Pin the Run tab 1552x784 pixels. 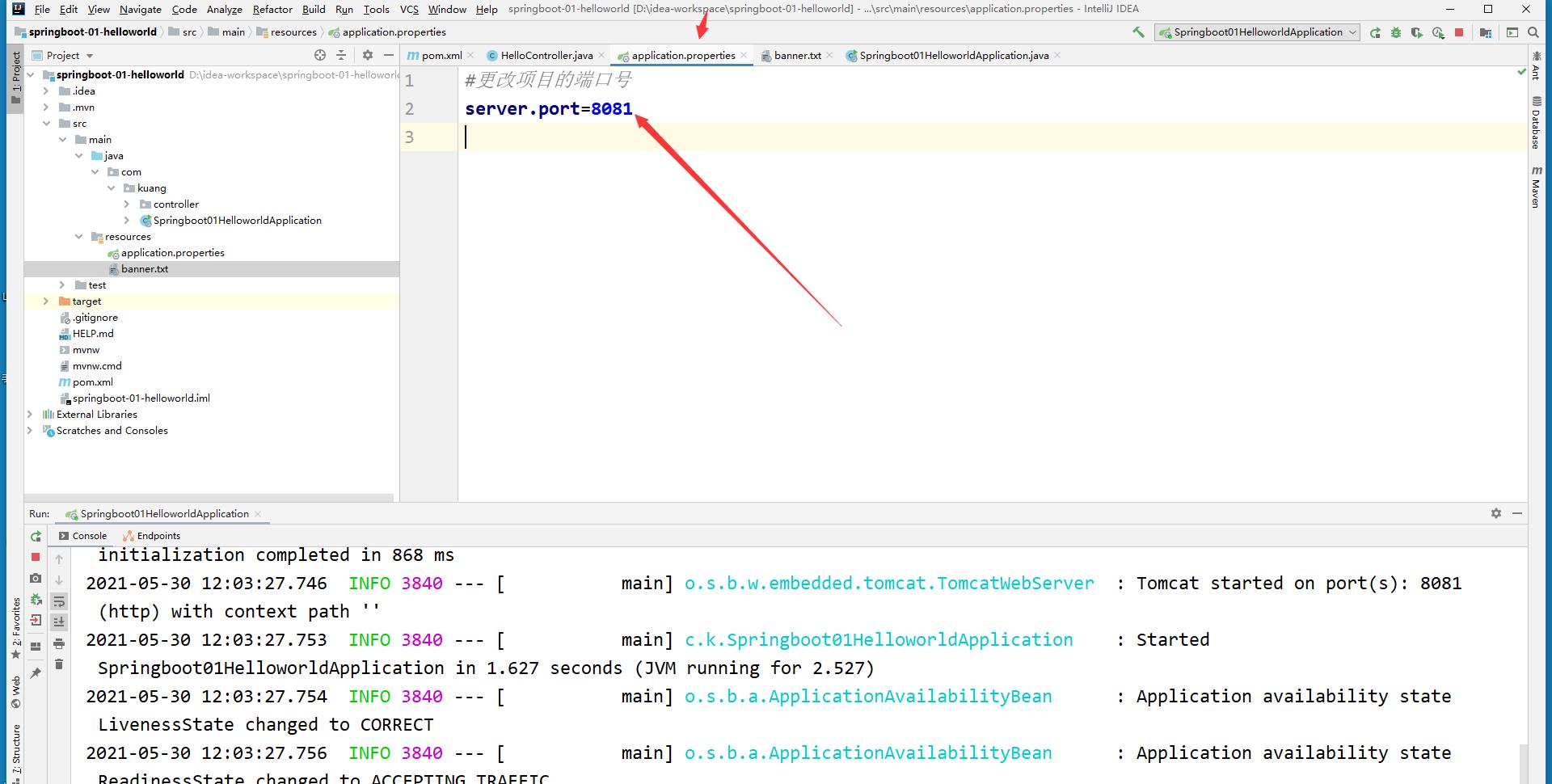point(36,672)
